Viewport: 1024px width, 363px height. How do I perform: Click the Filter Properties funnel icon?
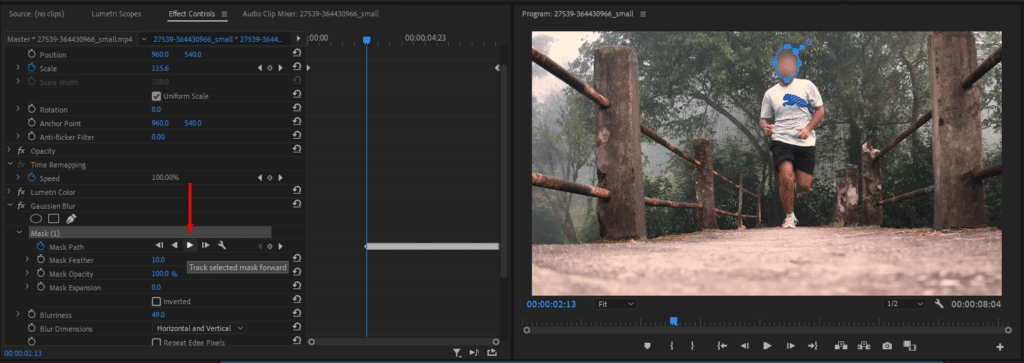tap(457, 353)
